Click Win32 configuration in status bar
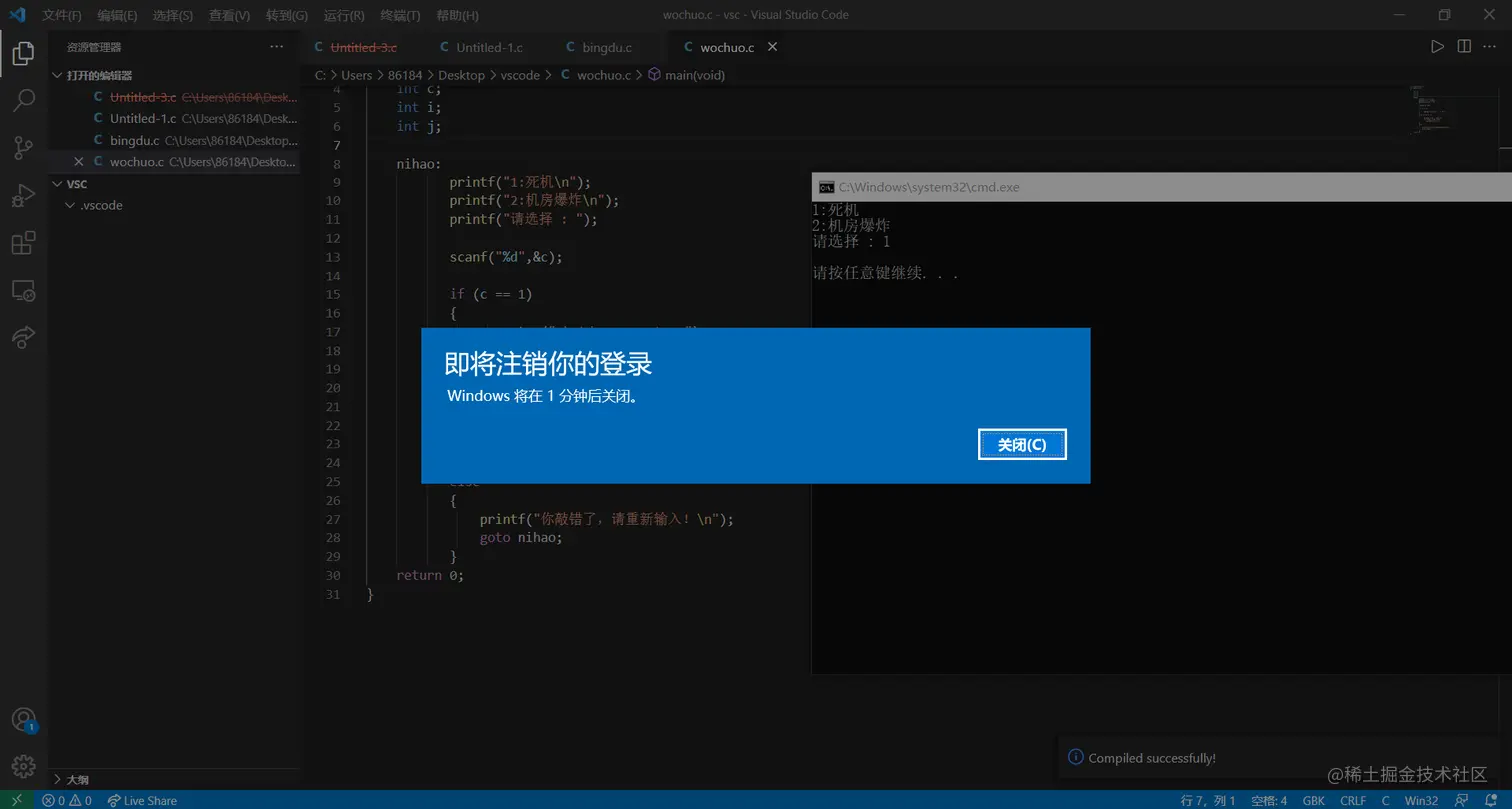The image size is (1512, 809). tap(1421, 800)
